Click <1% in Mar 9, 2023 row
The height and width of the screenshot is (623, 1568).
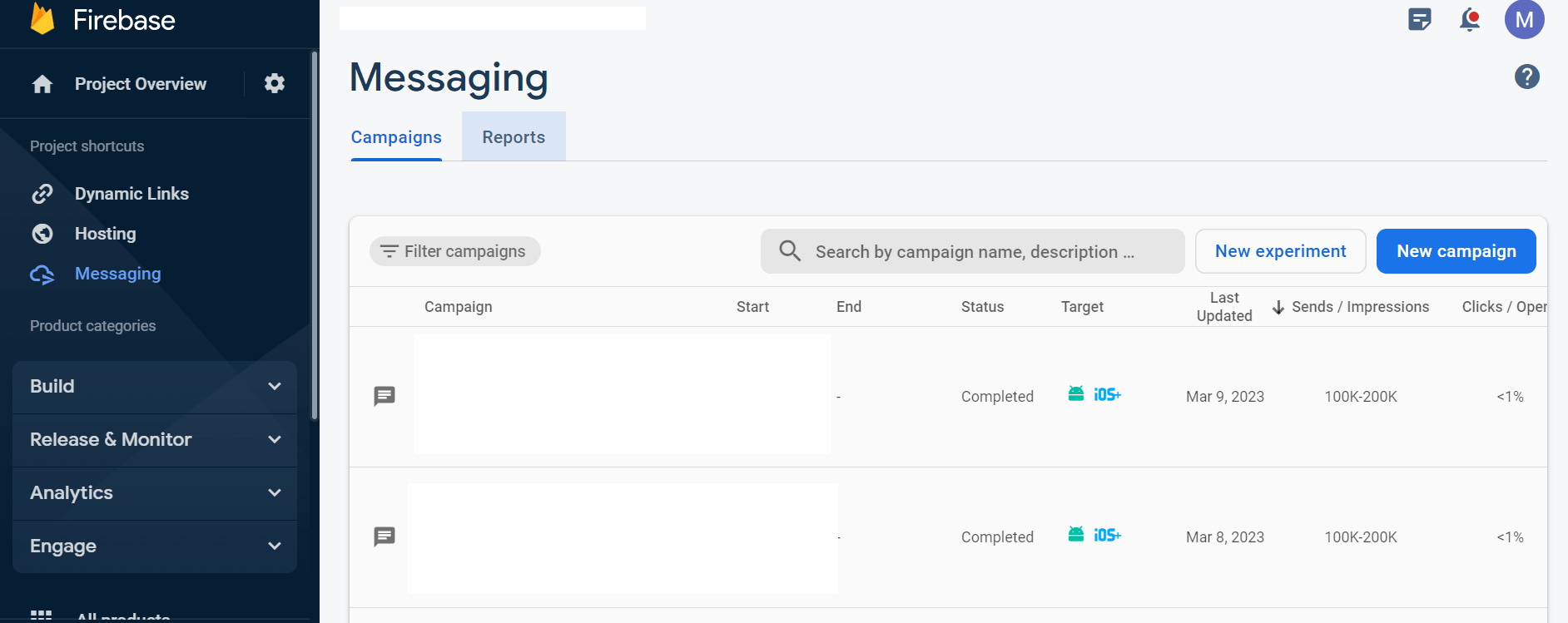point(1510,397)
